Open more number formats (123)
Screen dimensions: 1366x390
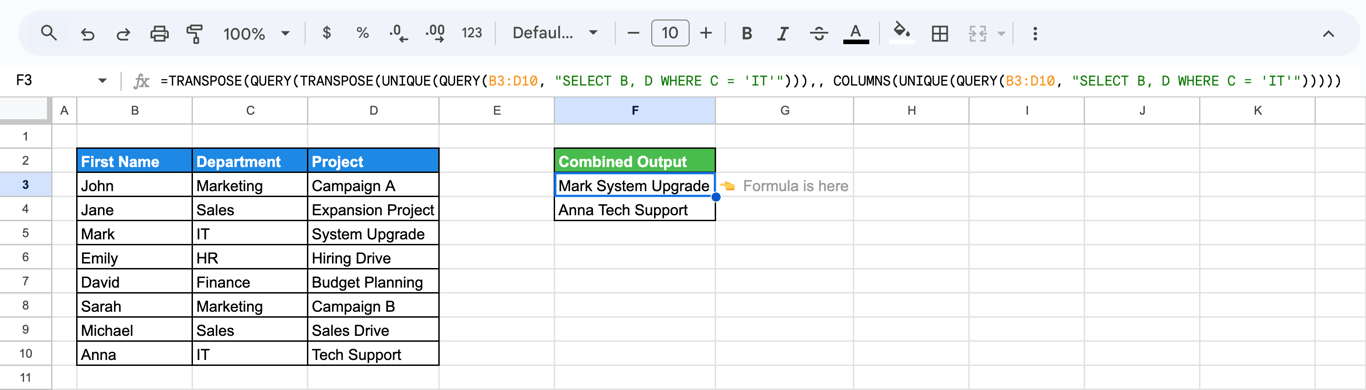coord(472,33)
